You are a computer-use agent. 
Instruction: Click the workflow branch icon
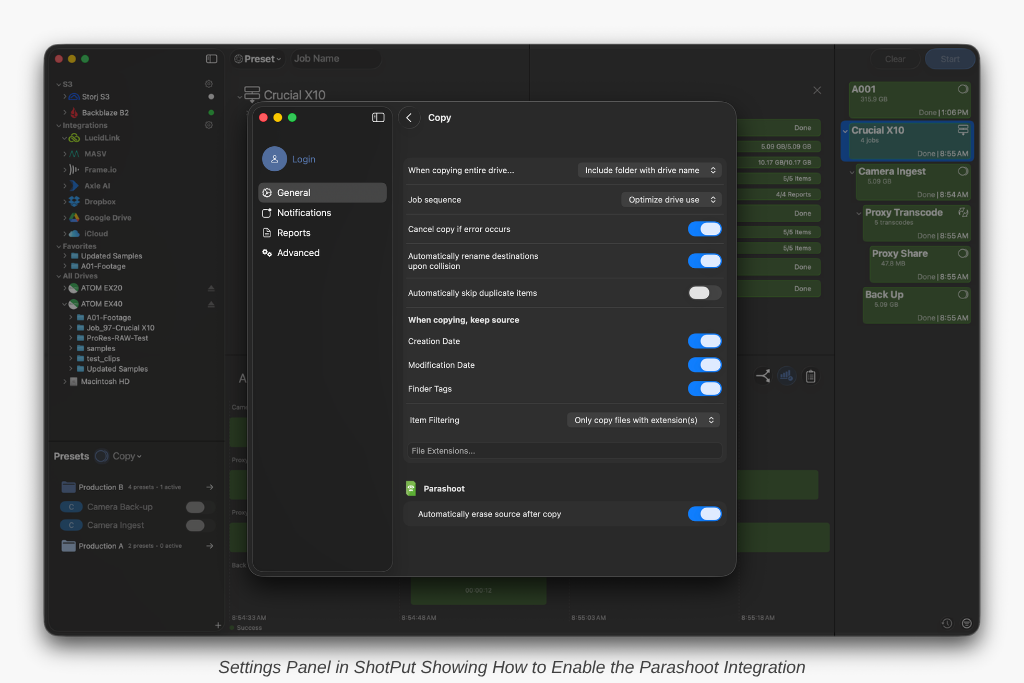point(763,376)
